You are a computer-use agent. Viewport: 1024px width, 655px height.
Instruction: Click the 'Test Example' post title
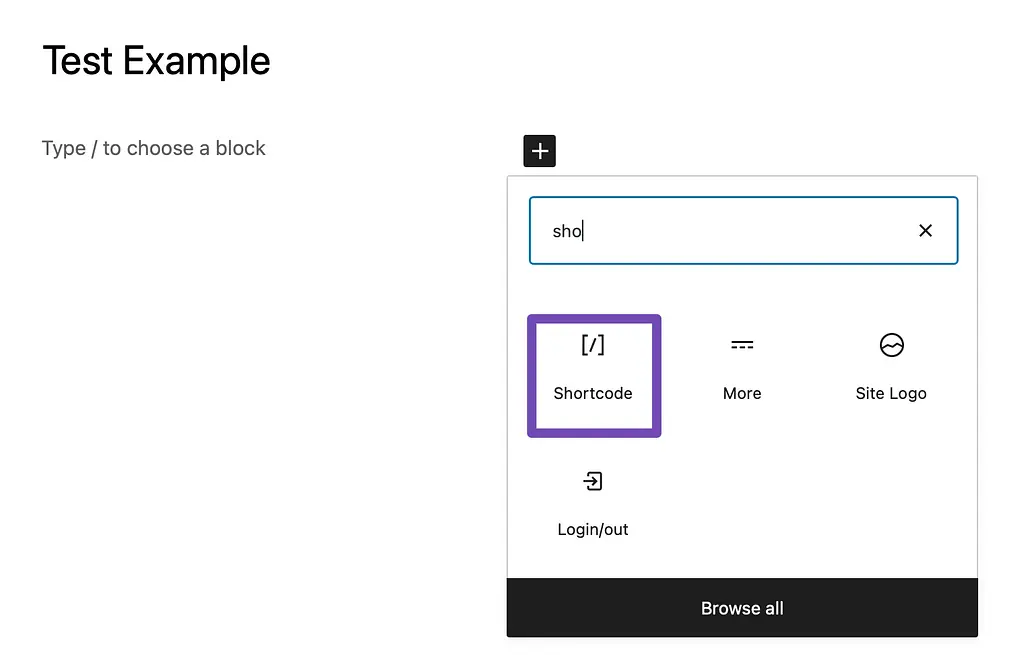(x=156, y=61)
